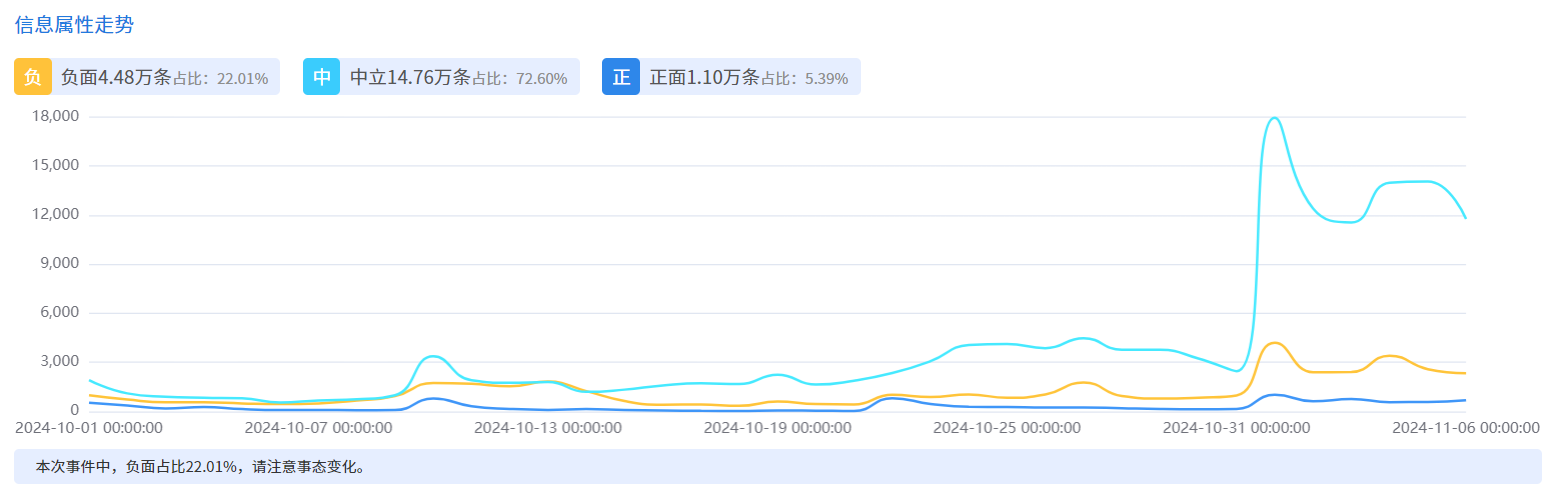Click the 9,000 y-axis label
Viewport: 1548px width, 496px height.
(x=59, y=264)
